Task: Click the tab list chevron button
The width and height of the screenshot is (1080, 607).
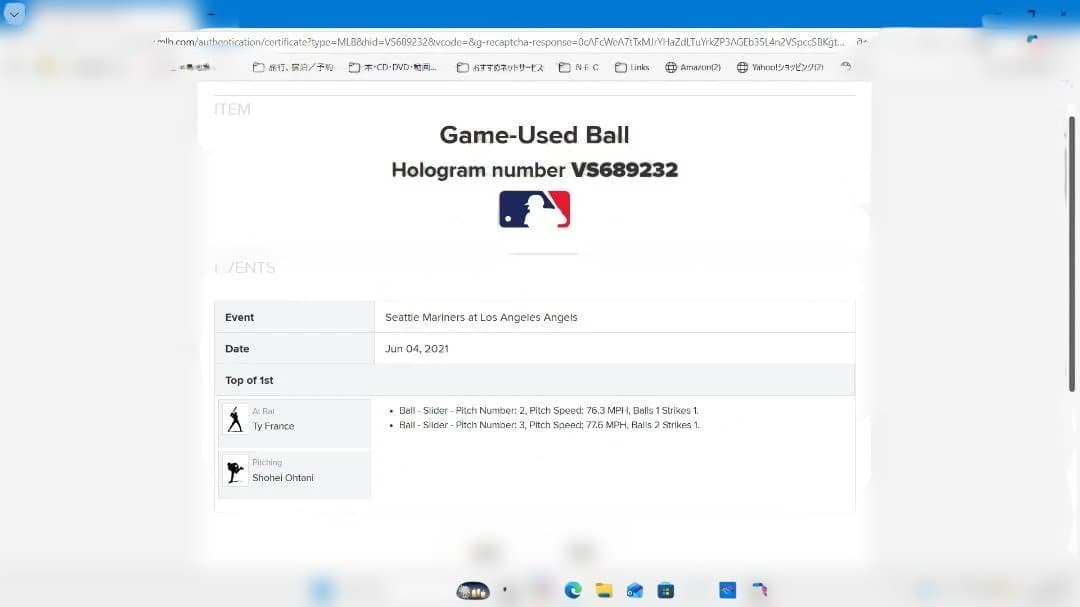Action: pos(14,14)
